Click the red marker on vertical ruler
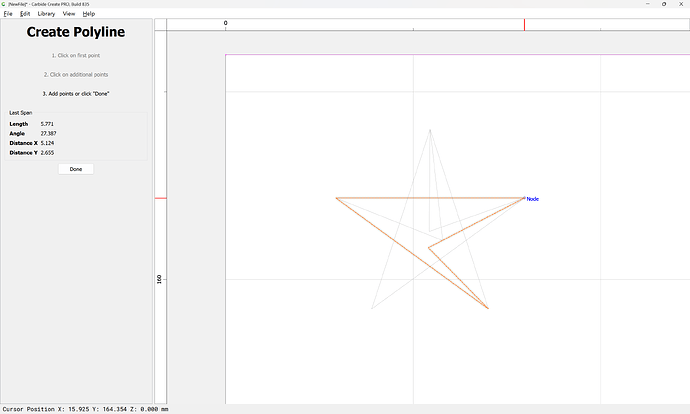690x414 pixels. 160,198
